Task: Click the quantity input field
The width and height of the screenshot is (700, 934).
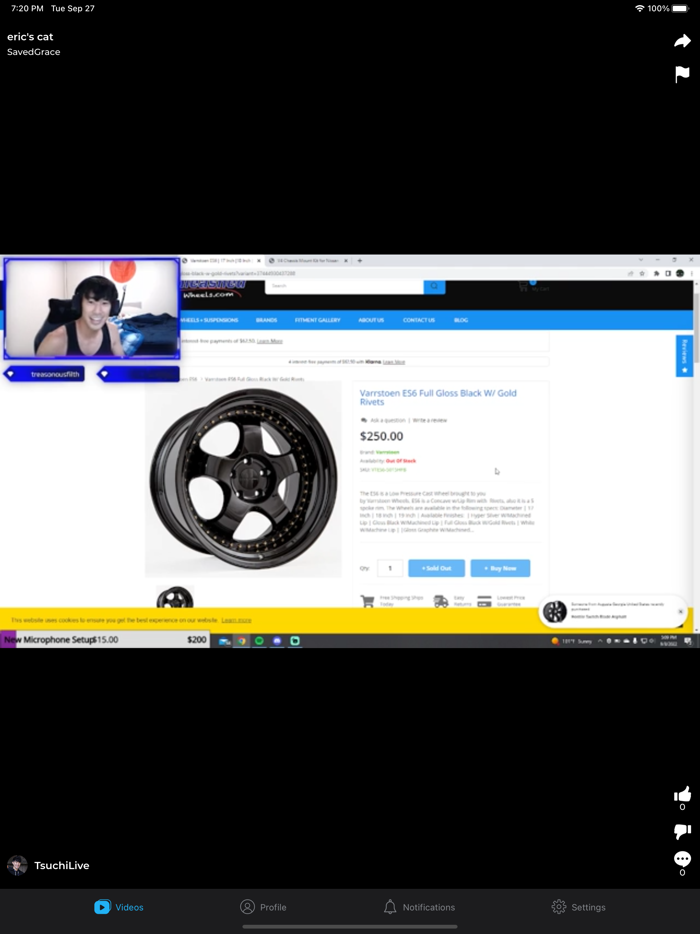Action: click(390, 568)
